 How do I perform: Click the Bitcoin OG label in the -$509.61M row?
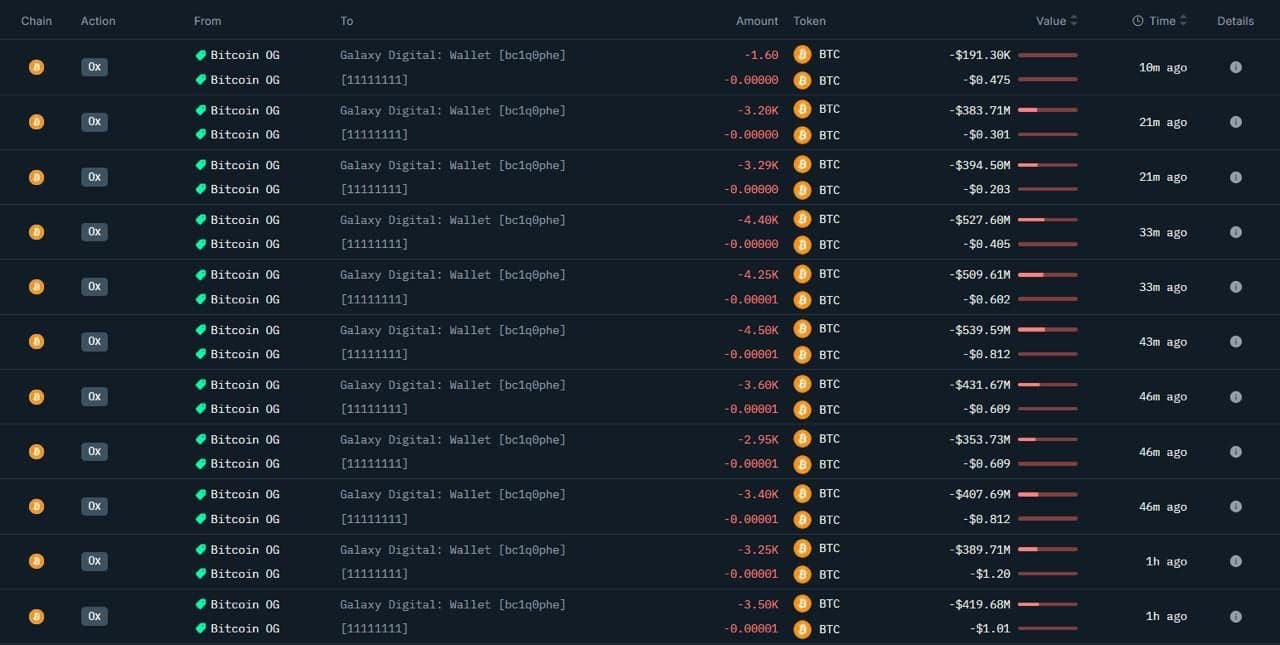[x=244, y=275]
